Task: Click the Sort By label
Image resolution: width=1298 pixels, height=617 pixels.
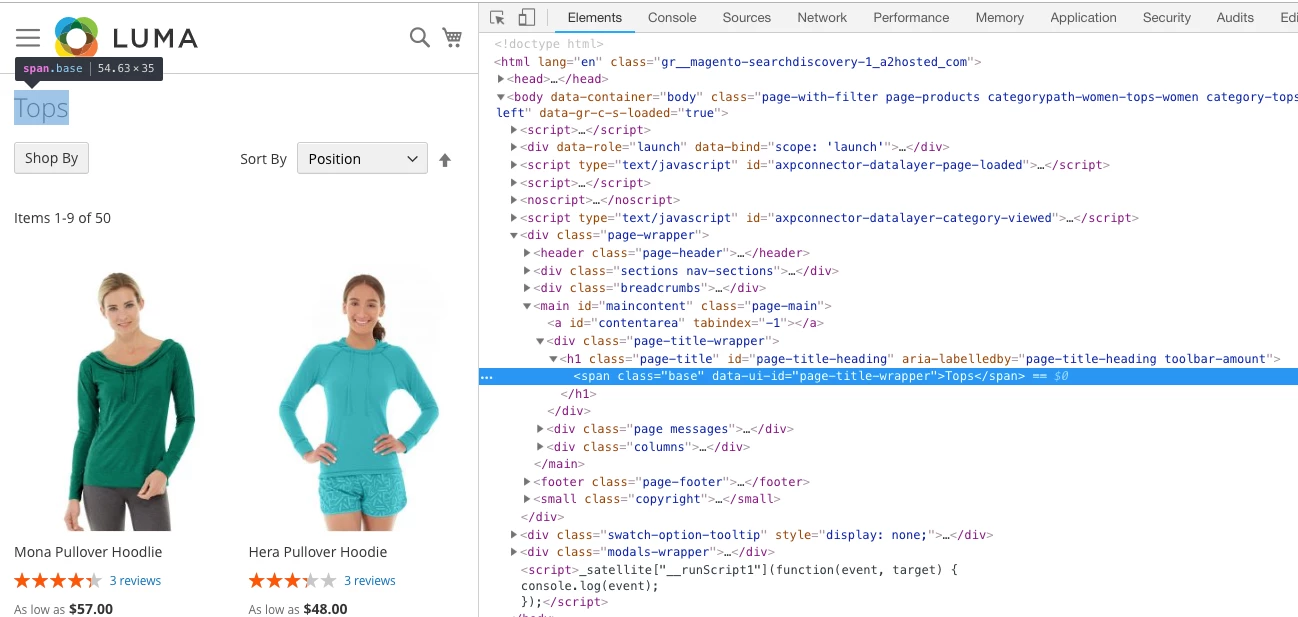Action: click(x=263, y=159)
